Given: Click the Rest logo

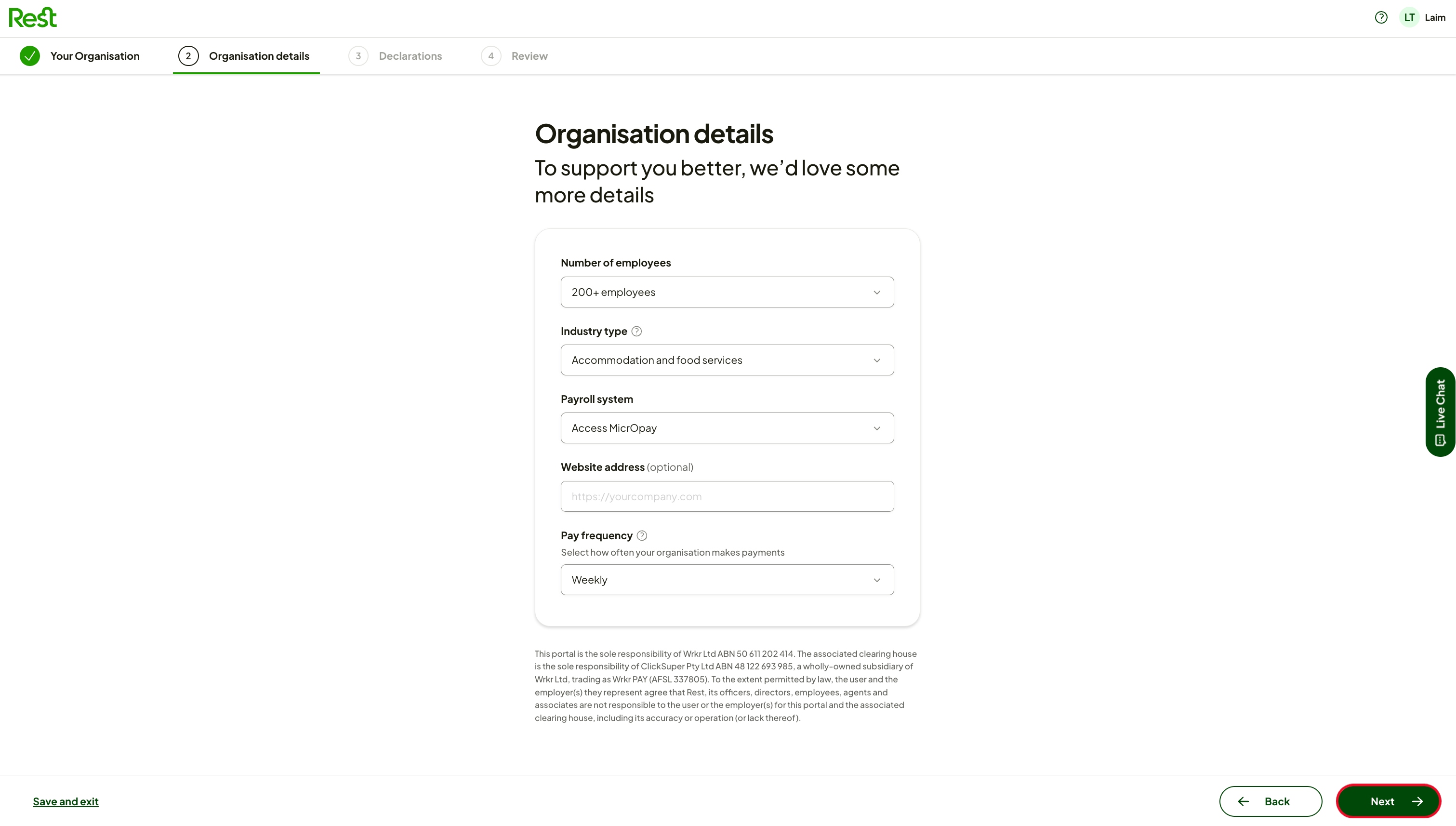Looking at the screenshot, I should pos(33,17).
